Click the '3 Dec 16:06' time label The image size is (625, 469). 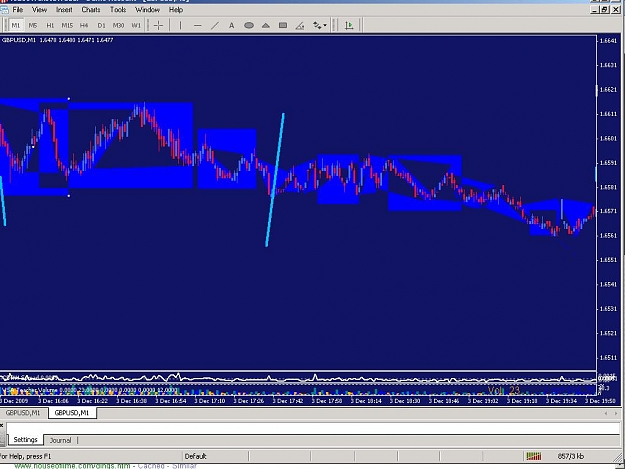tap(53, 401)
